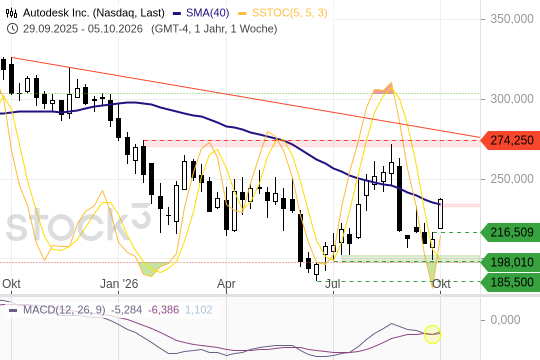Select the green 185,500 price tag

510,282
